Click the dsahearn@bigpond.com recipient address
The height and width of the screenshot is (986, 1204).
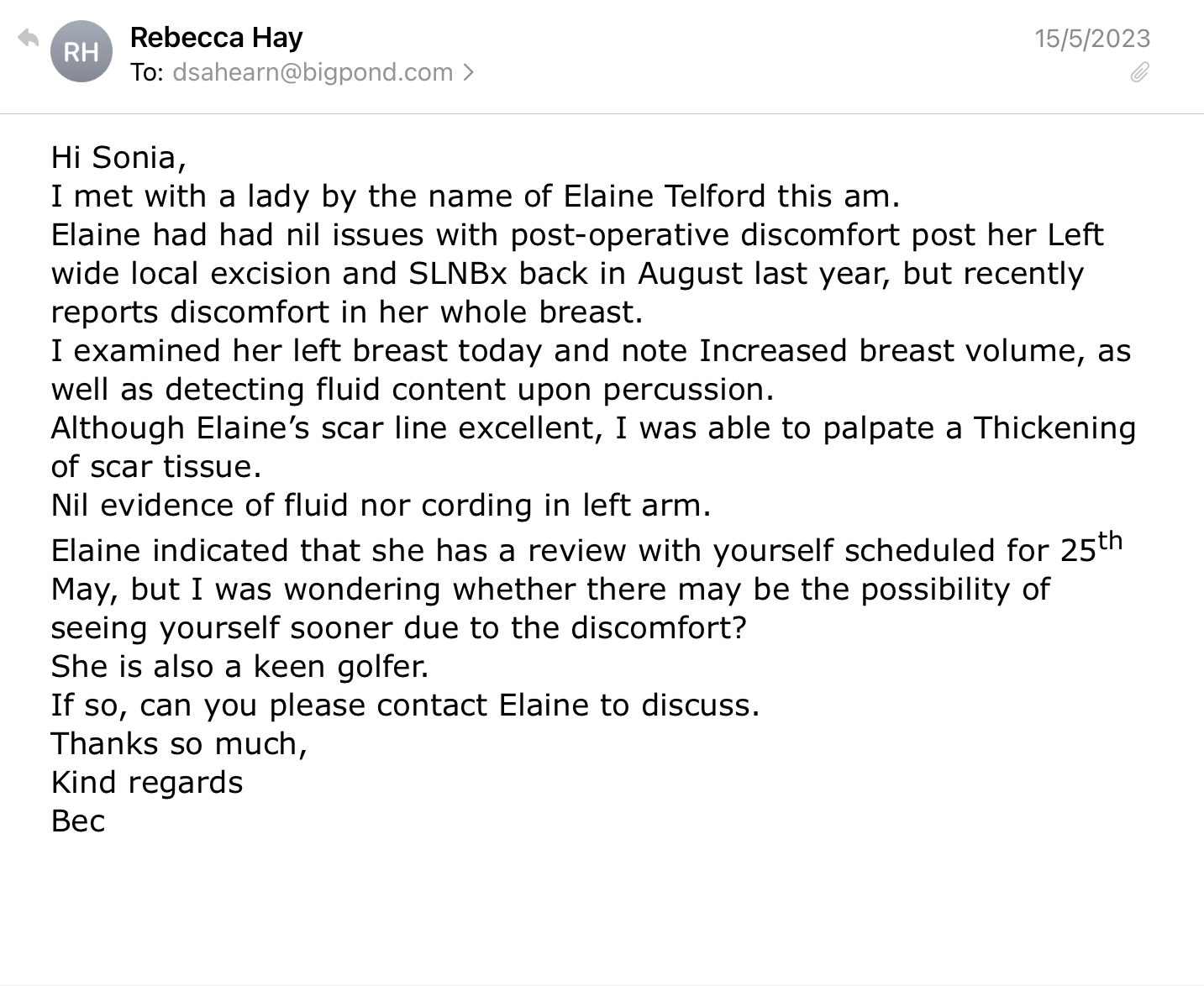[313, 72]
